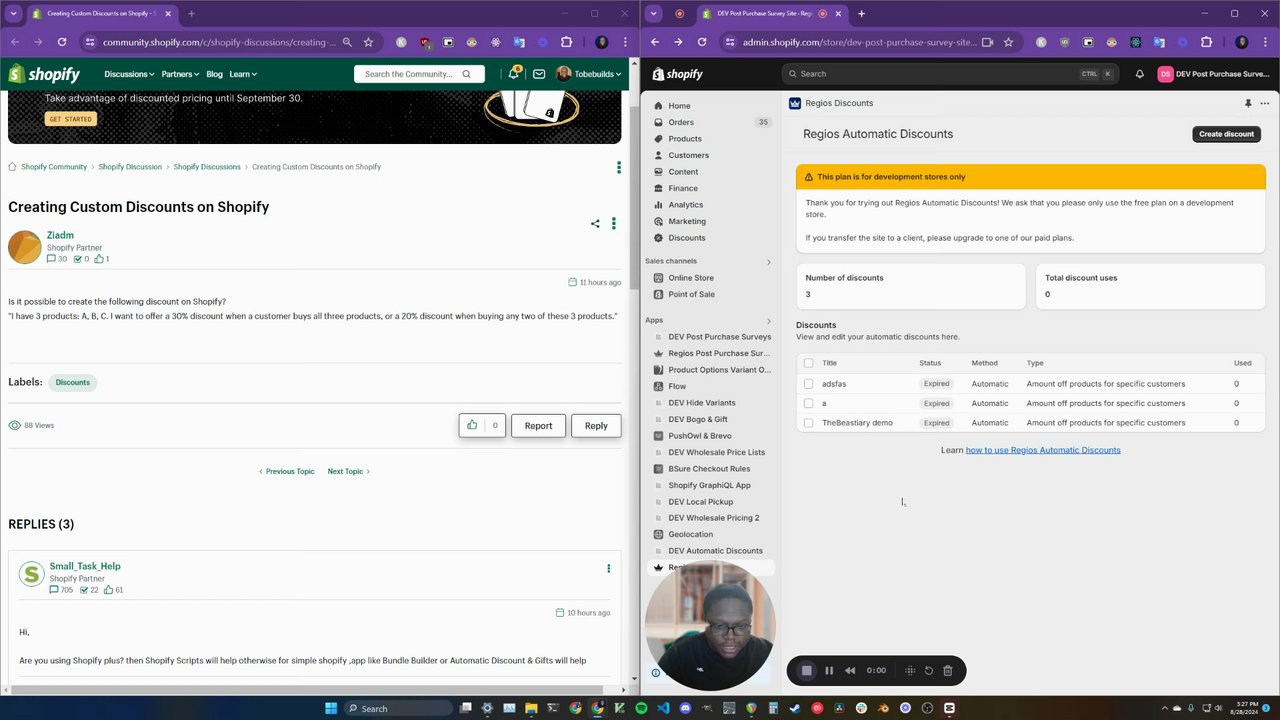The height and width of the screenshot is (720, 1280).
Task: Bookmark the community page with the star
Action: pos(368,42)
